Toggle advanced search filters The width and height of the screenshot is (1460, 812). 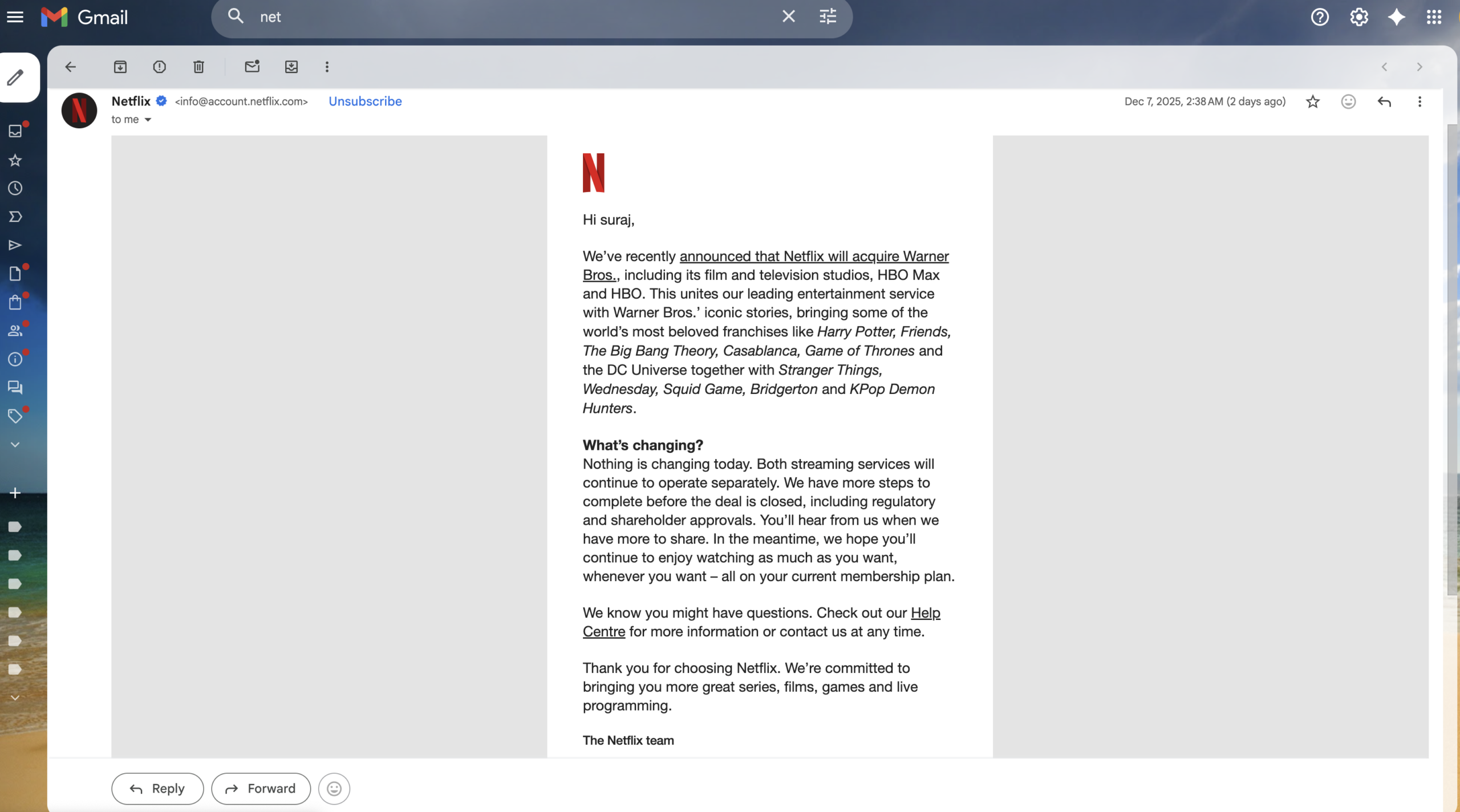[x=827, y=17]
